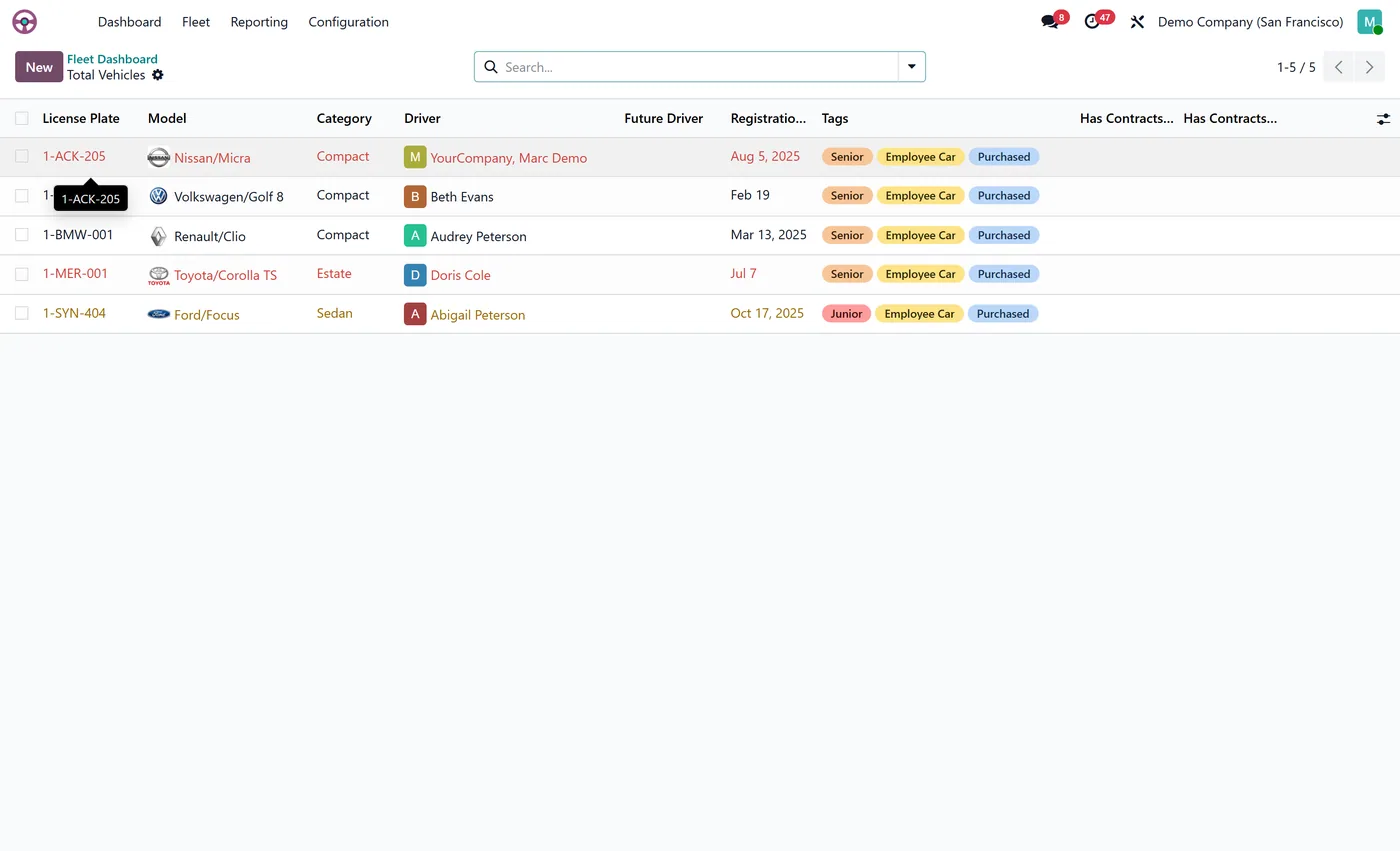
Task: Open the developer tools wrench icon
Action: tap(1137, 22)
